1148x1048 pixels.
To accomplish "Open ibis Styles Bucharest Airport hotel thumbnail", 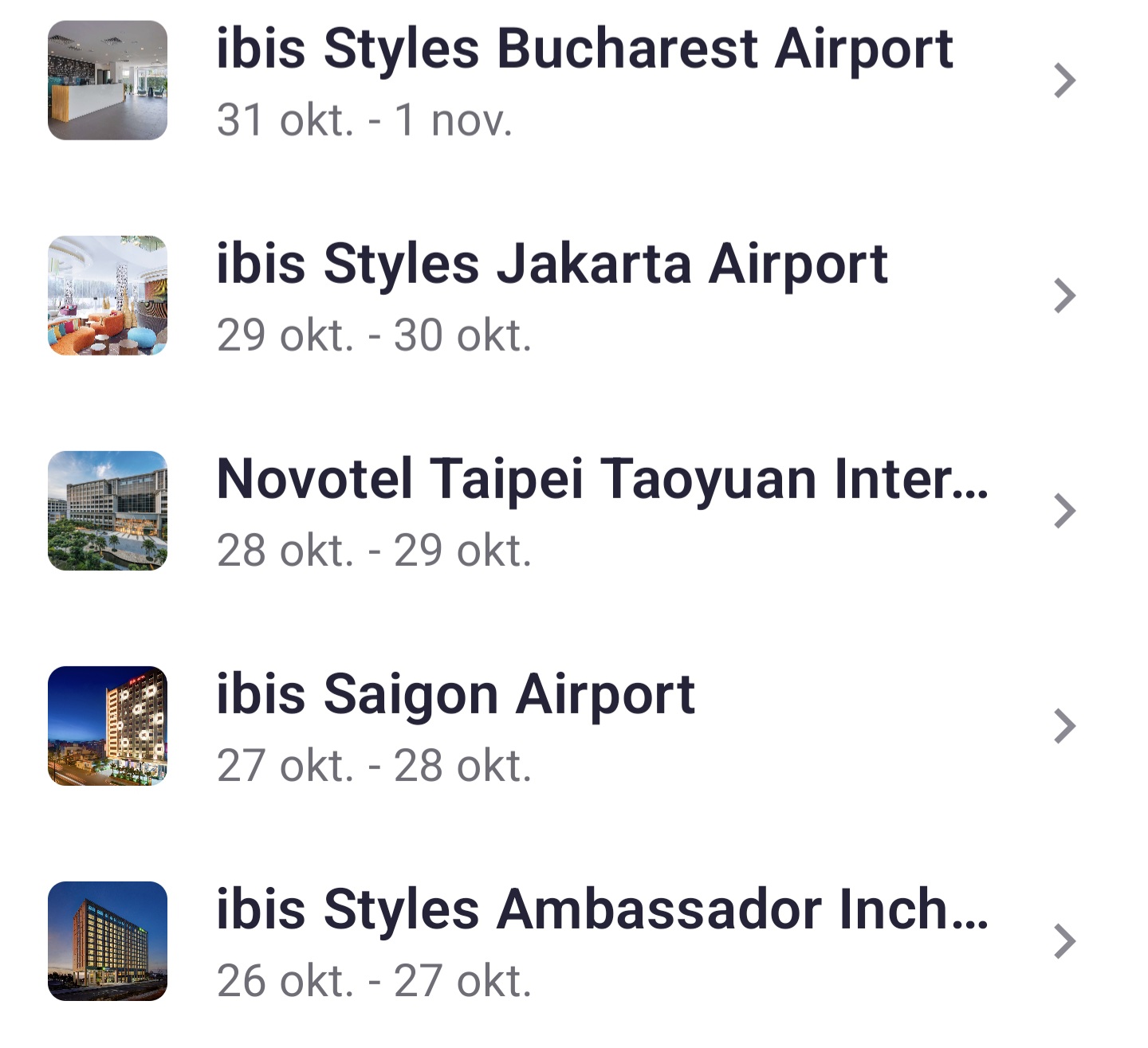I will click(108, 80).
